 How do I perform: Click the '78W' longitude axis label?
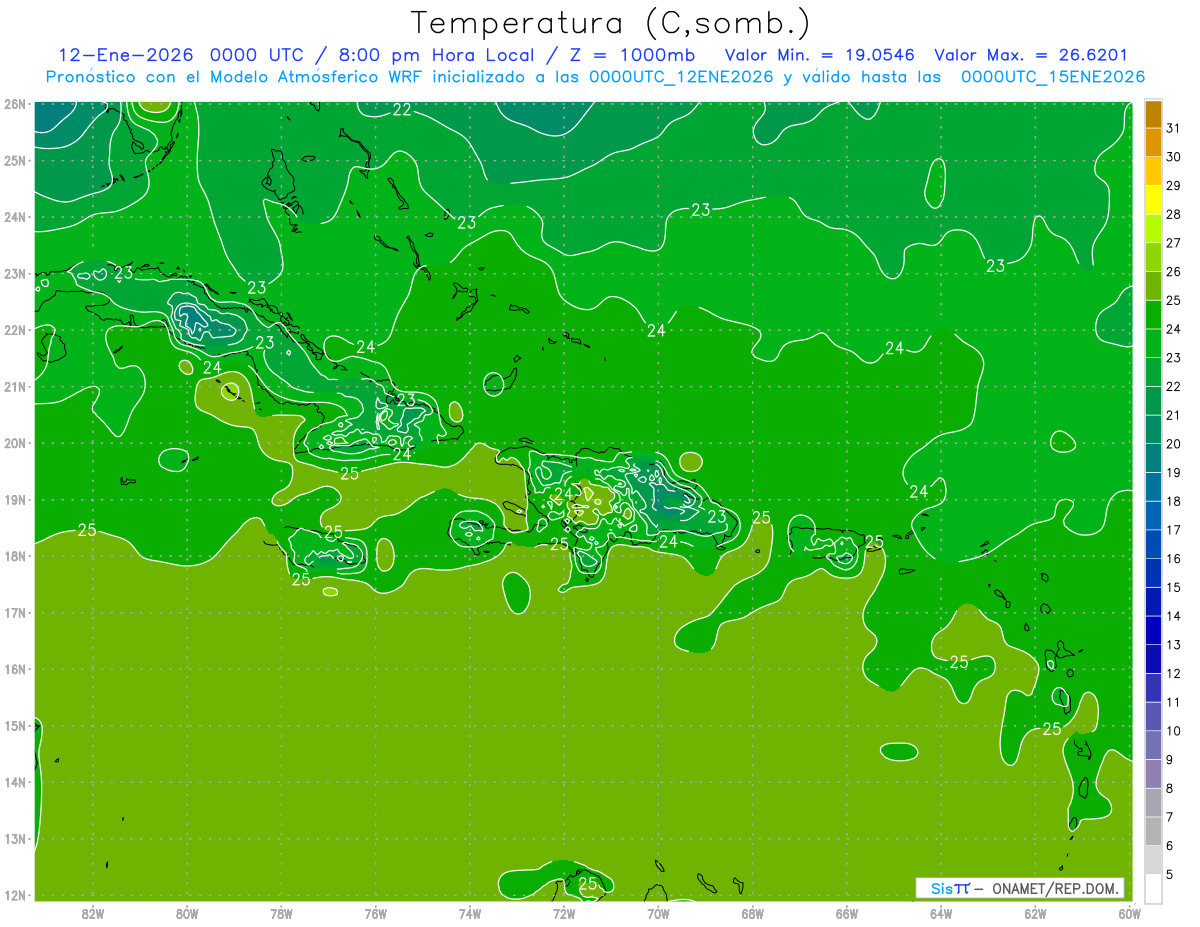coord(281,913)
